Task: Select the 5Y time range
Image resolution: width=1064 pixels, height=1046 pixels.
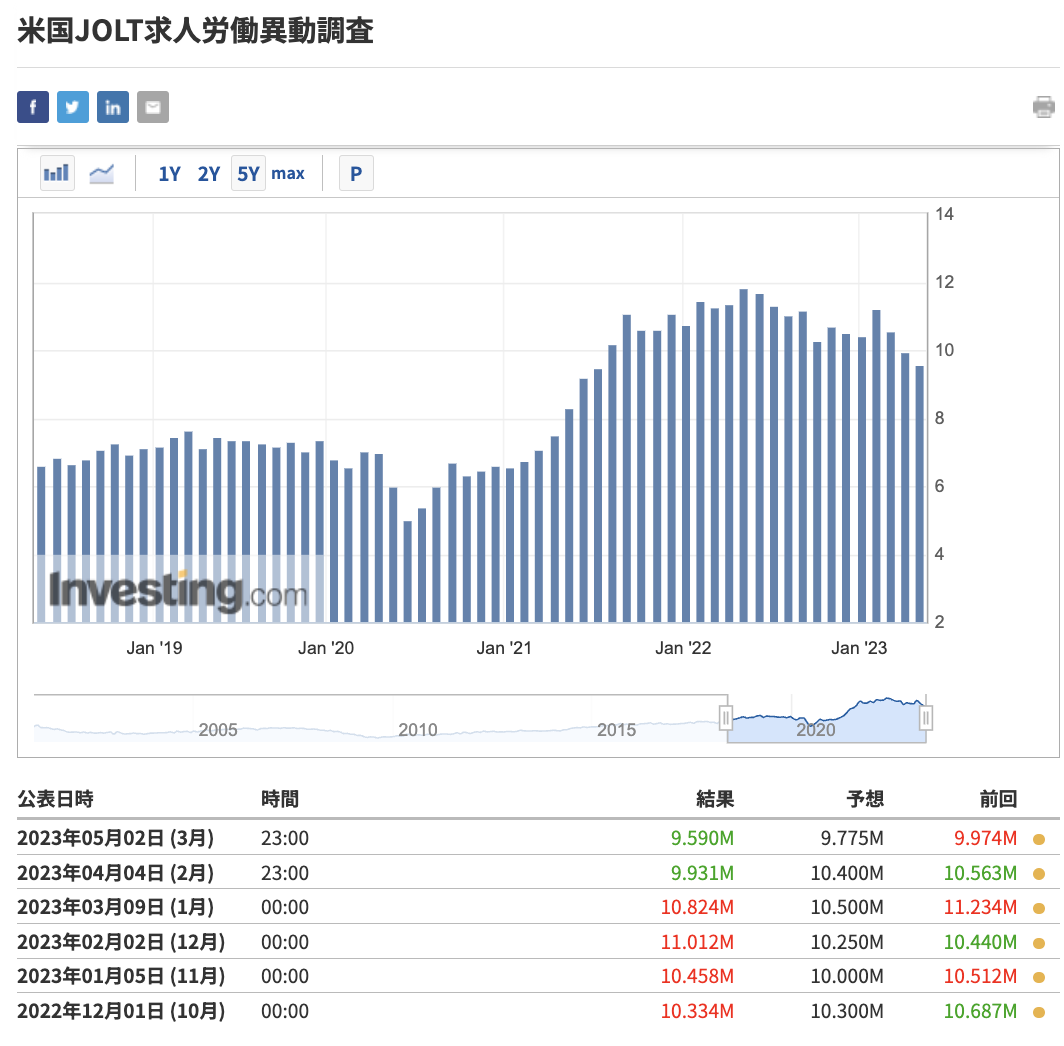Action: (248, 173)
